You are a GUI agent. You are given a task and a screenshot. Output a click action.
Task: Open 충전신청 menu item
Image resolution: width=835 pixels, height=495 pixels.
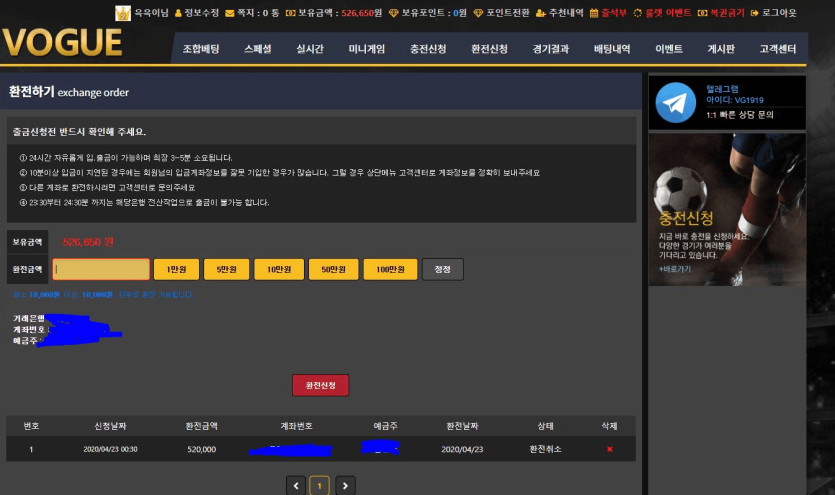(428, 49)
